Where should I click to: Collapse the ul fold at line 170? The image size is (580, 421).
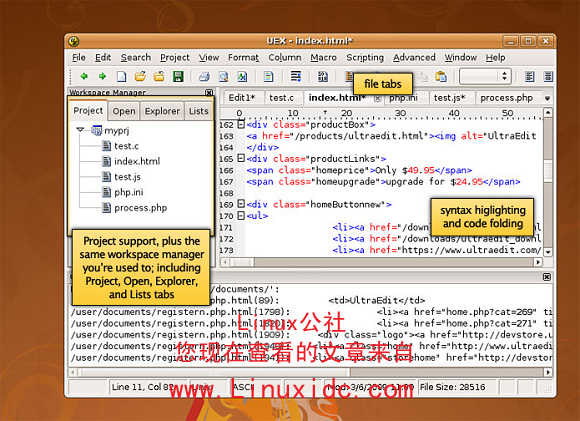(x=241, y=215)
